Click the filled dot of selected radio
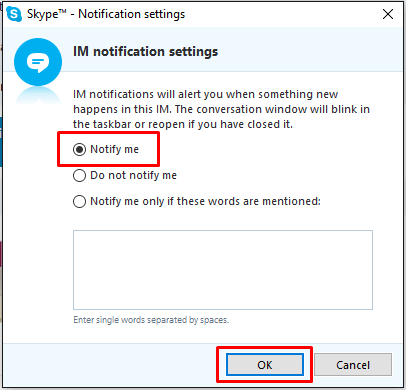 79,149
